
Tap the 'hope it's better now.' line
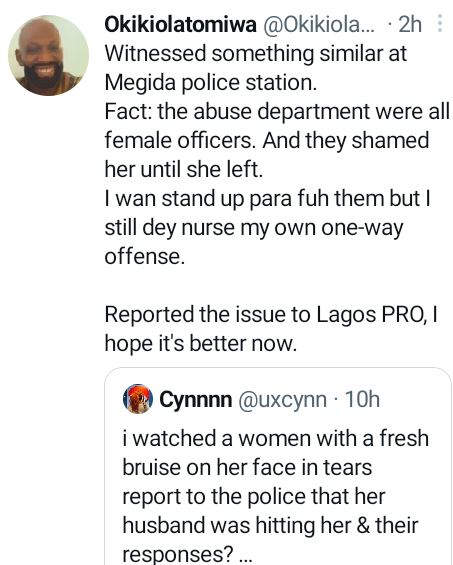tap(201, 343)
